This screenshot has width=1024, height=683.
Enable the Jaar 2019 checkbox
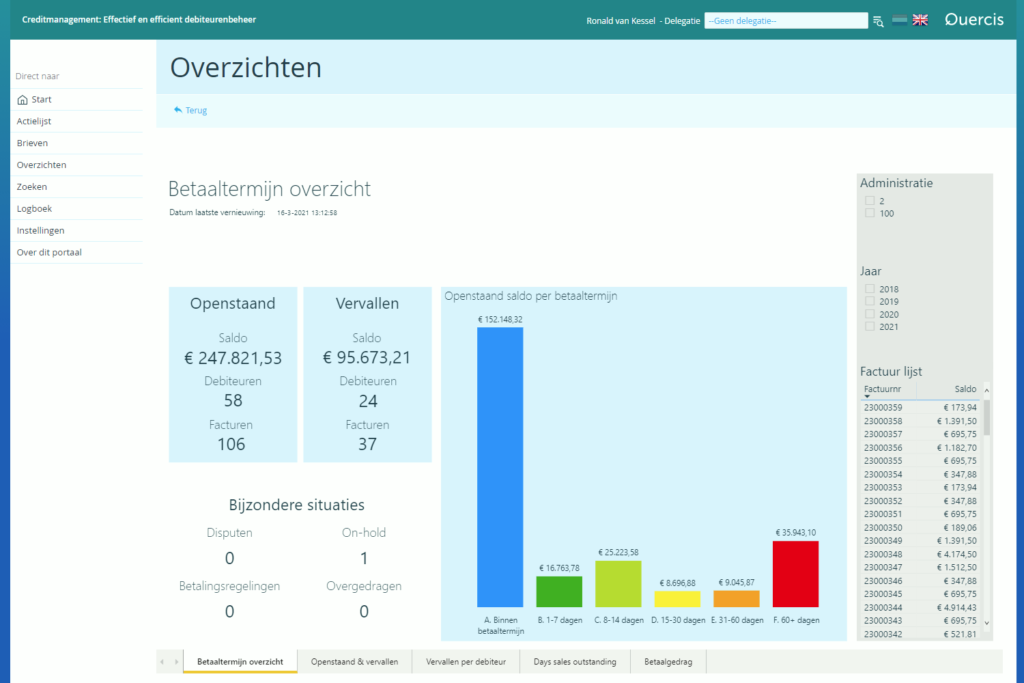(869, 301)
